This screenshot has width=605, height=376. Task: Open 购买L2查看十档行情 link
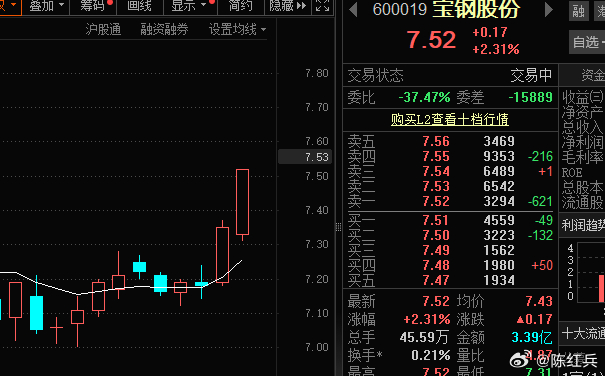(x=450, y=119)
